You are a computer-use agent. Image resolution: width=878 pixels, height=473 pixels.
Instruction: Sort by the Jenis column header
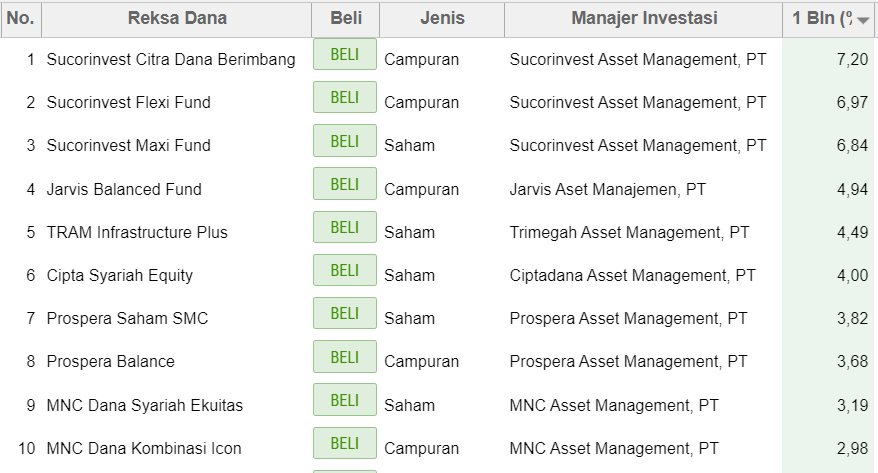tap(442, 18)
